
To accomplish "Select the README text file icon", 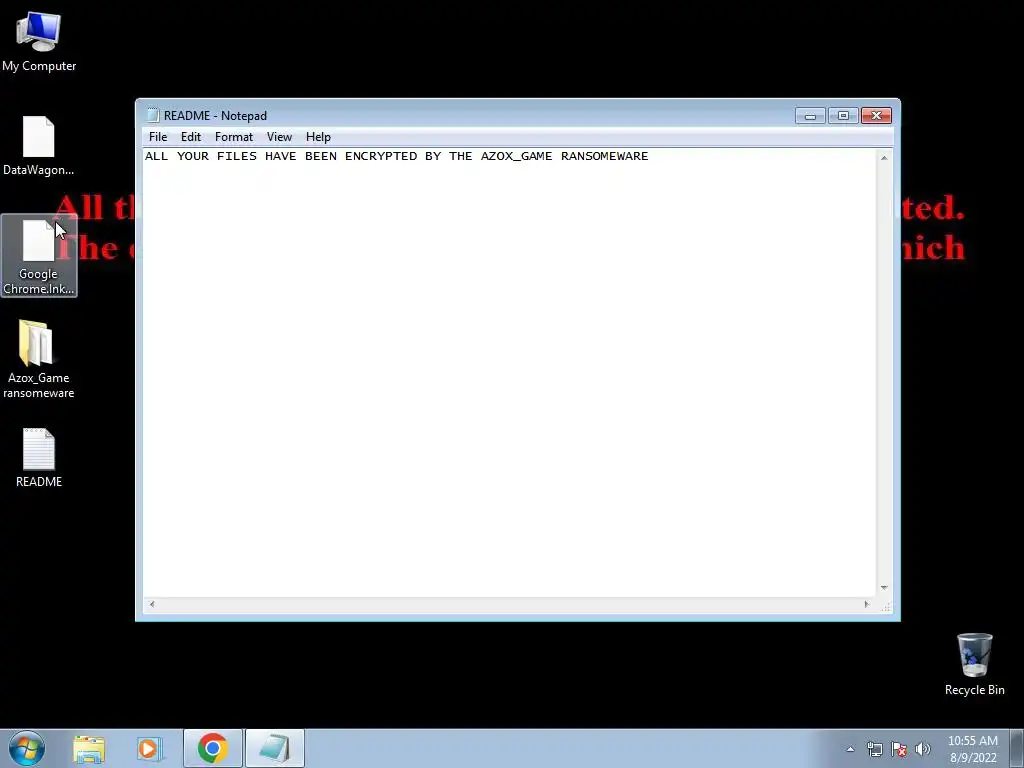I will coord(39,457).
